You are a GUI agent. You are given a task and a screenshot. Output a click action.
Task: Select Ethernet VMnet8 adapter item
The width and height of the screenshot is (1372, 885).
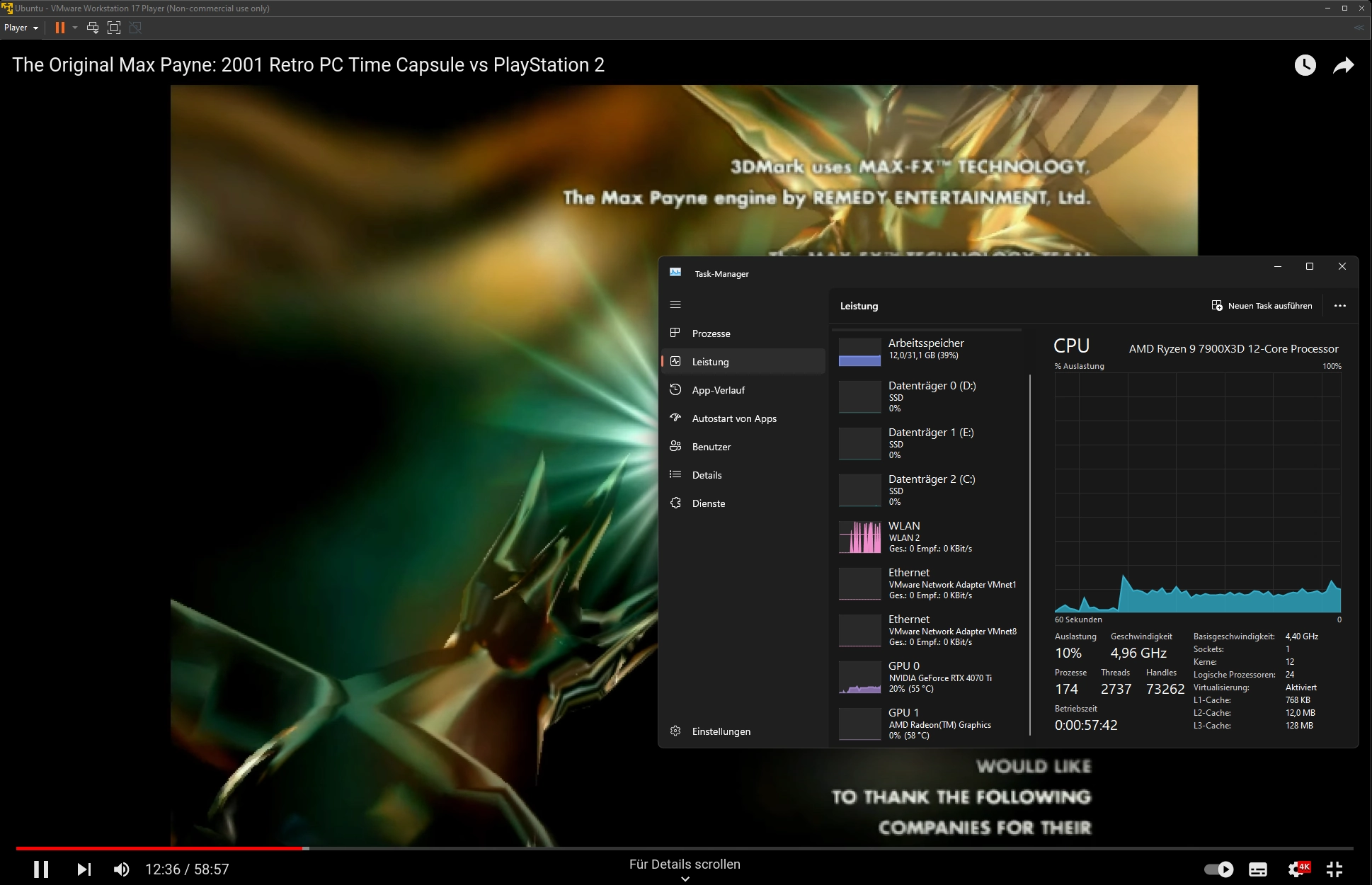pyautogui.click(x=929, y=630)
